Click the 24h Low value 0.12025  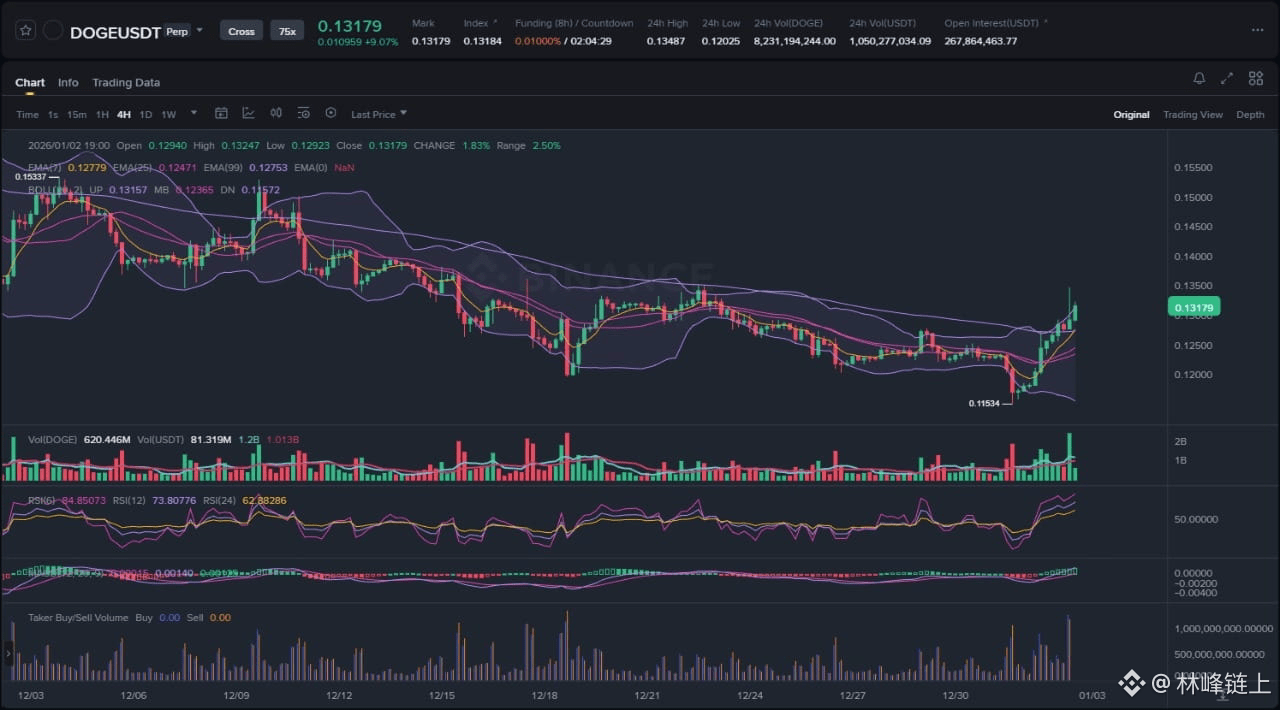(721, 41)
